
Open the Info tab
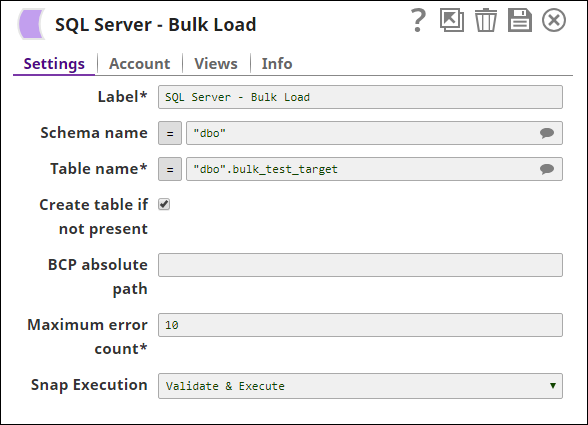277,64
